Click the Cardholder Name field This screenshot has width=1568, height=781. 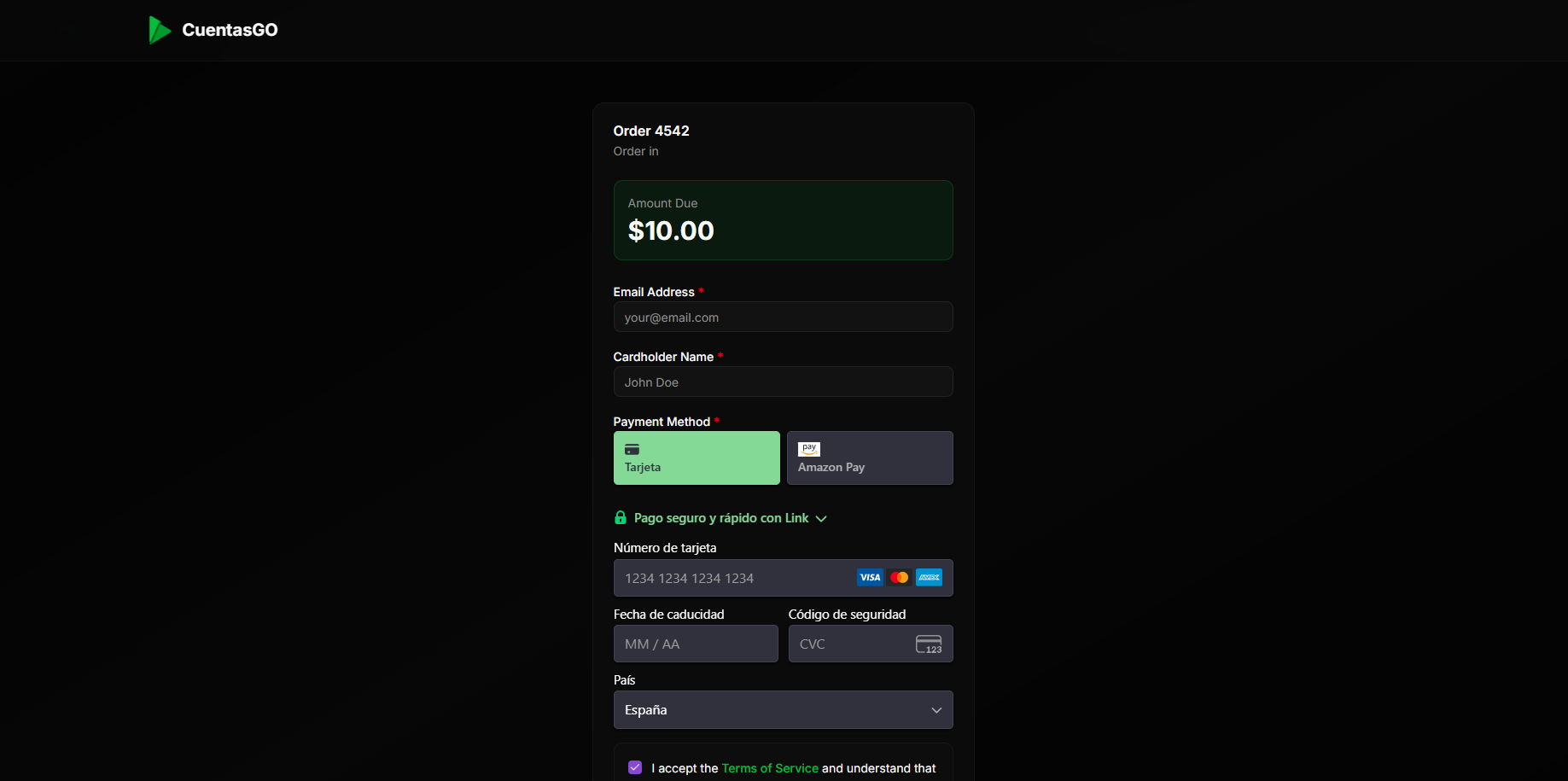[783, 382]
